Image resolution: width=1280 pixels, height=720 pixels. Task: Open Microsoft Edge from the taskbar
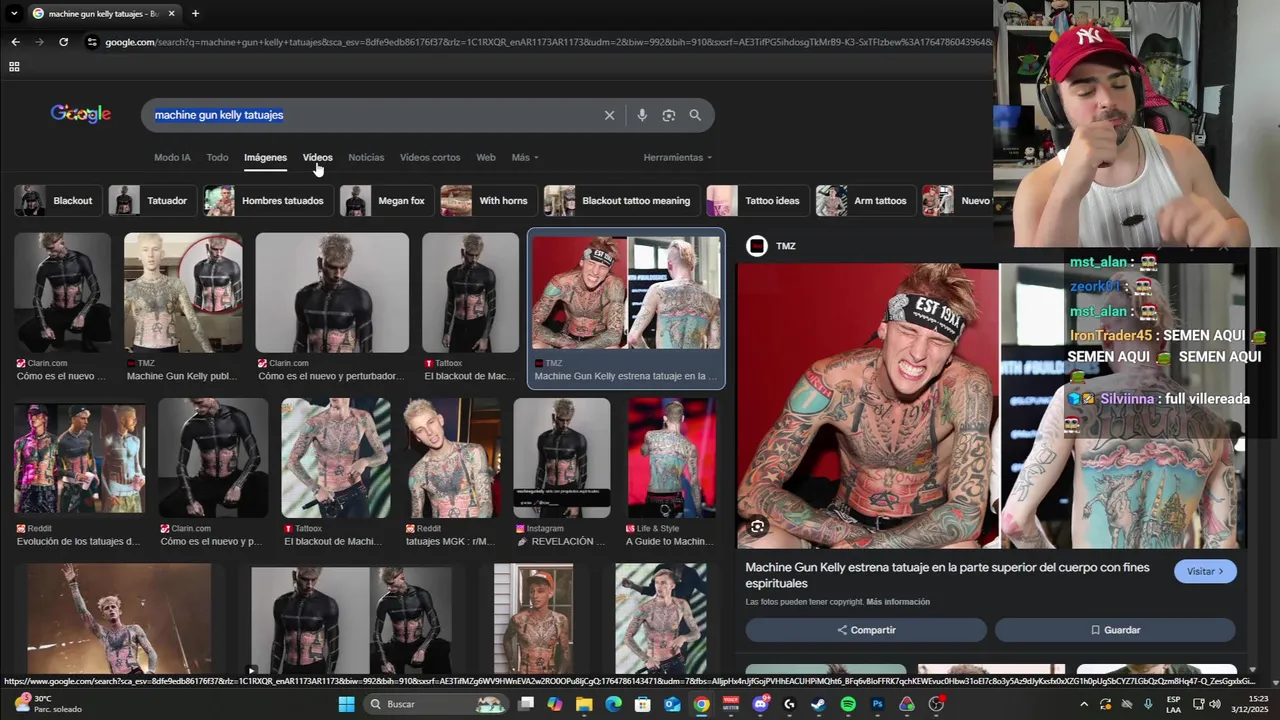pyautogui.click(x=613, y=704)
